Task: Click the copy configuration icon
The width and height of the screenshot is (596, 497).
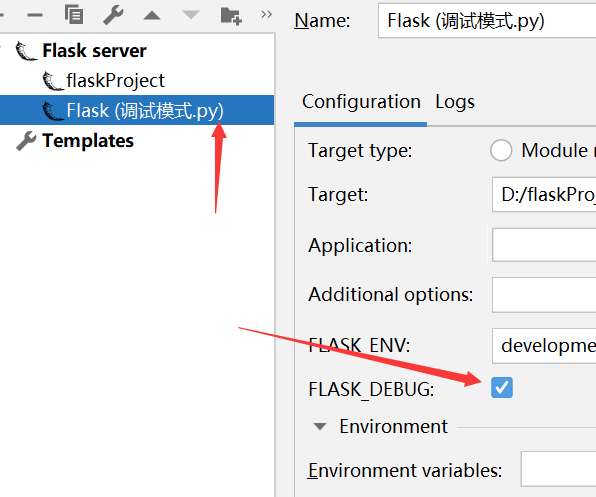Action: point(74,15)
